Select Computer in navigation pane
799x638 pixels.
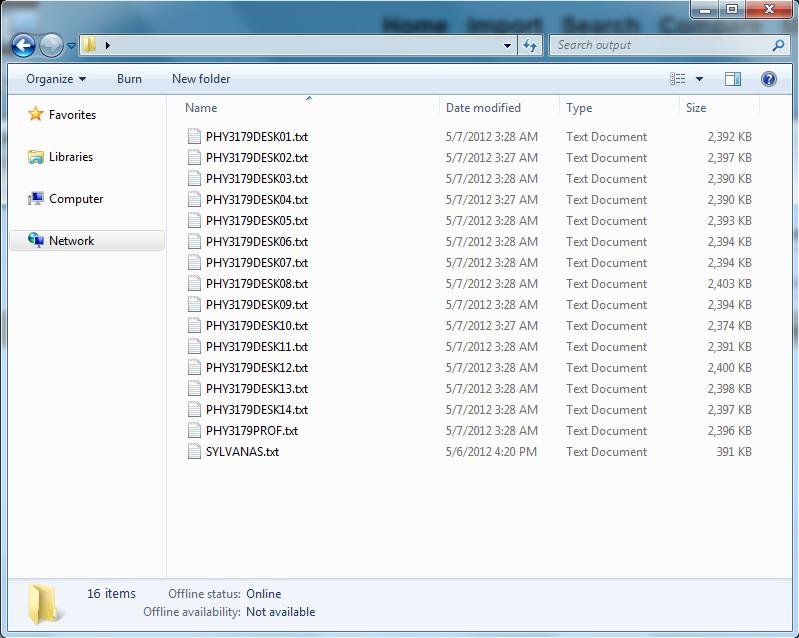[66, 198]
